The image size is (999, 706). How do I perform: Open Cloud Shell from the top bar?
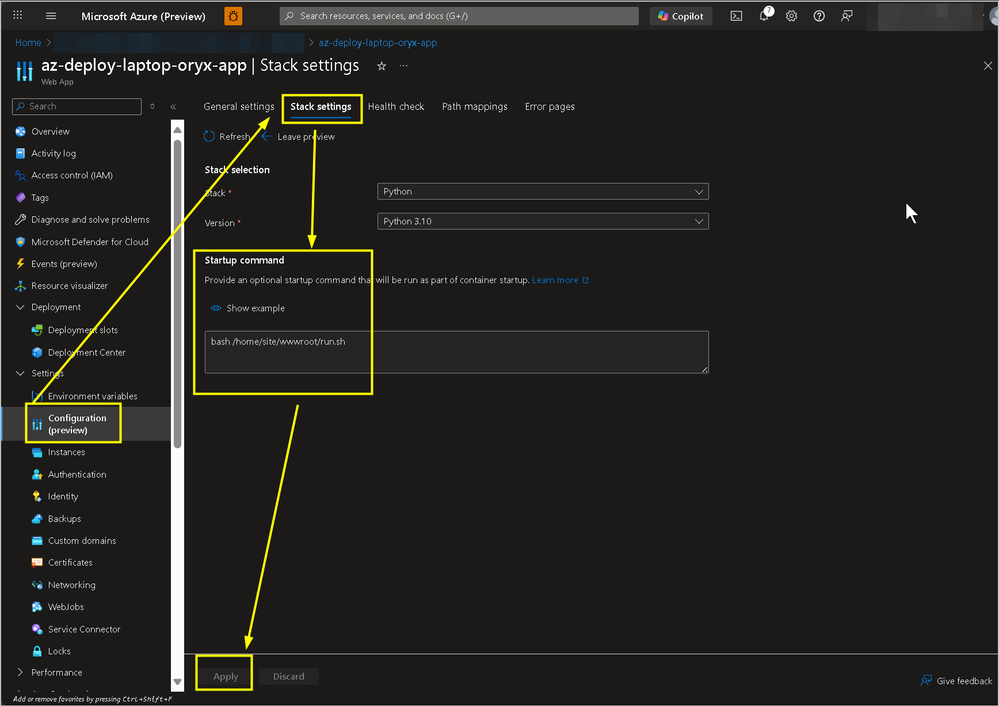click(736, 16)
